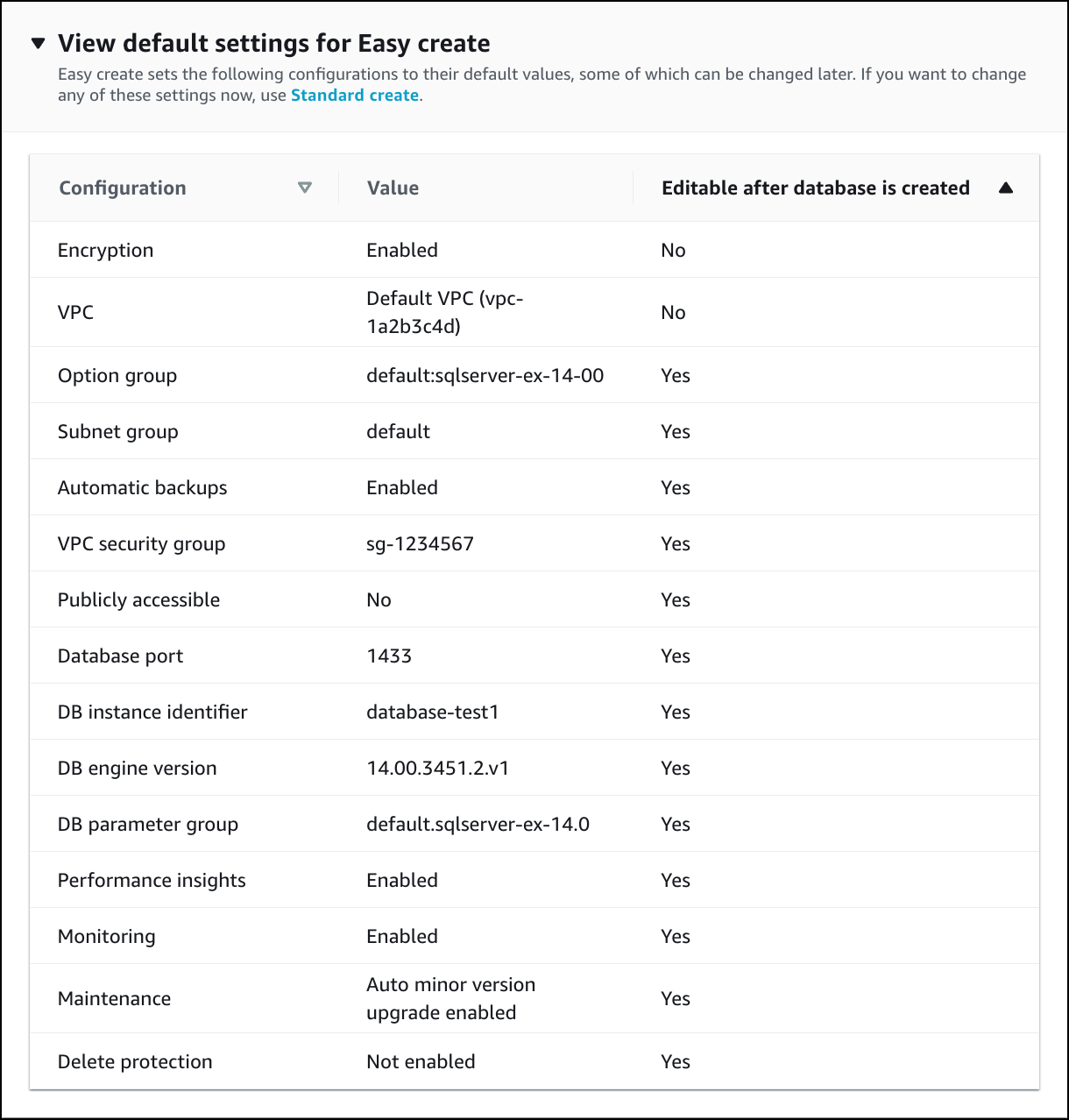This screenshot has width=1069, height=1120.
Task: Select the Automatic backups row
Action: [143, 487]
